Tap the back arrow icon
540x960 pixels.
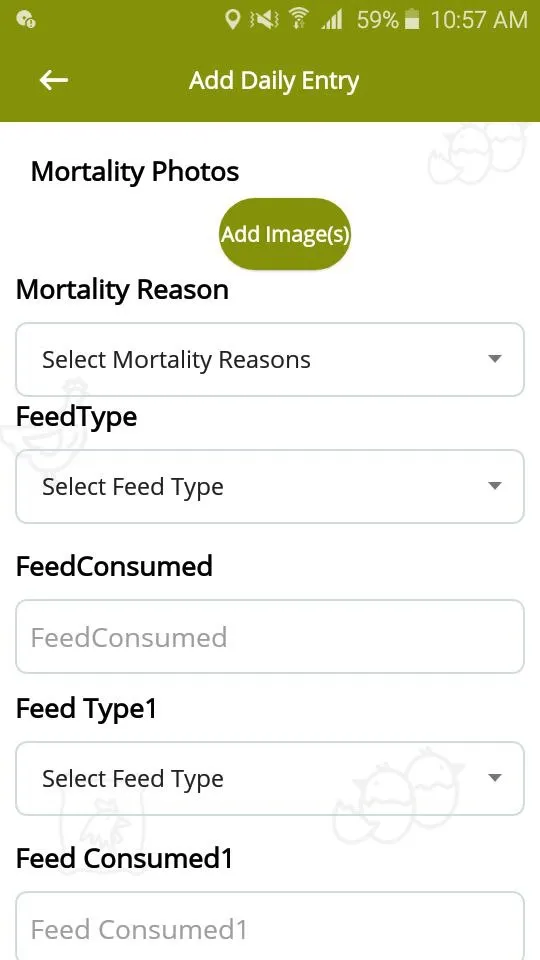coord(54,80)
